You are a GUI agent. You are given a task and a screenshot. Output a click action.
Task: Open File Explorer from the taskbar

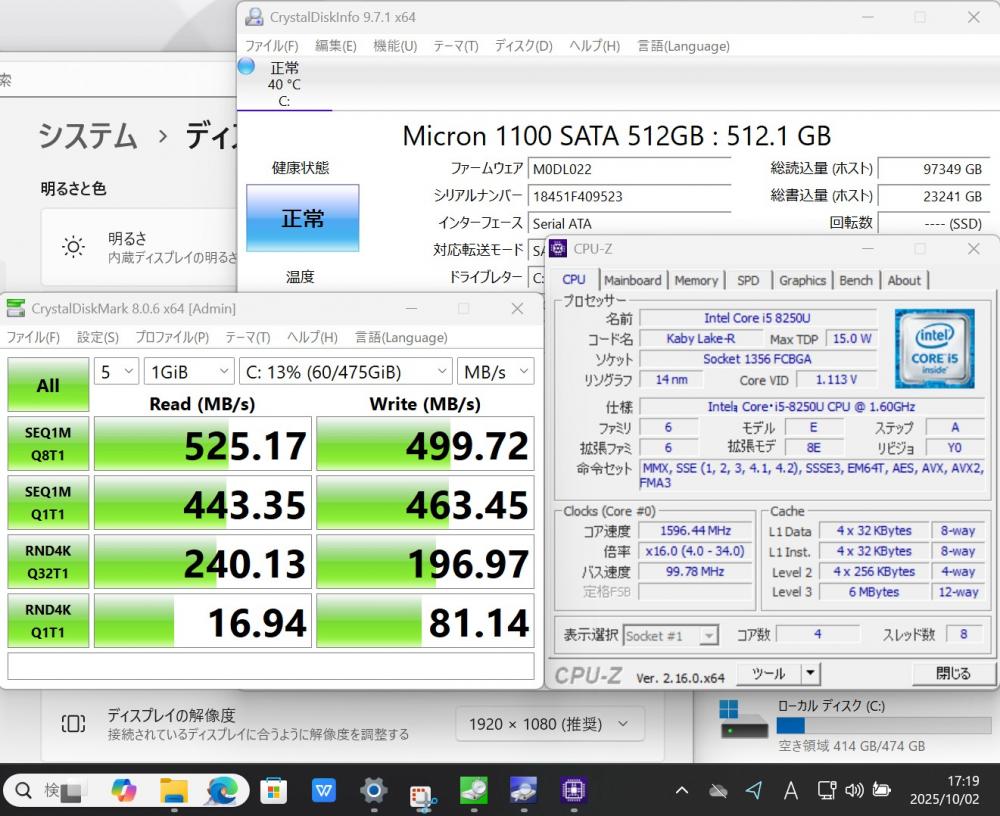174,791
